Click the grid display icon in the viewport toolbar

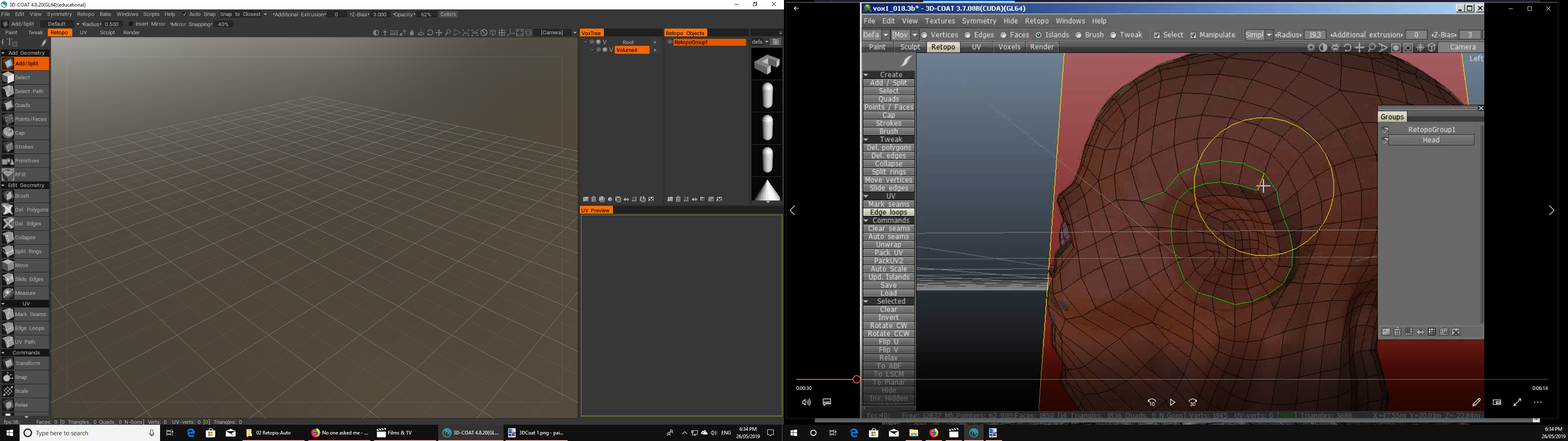[501, 33]
